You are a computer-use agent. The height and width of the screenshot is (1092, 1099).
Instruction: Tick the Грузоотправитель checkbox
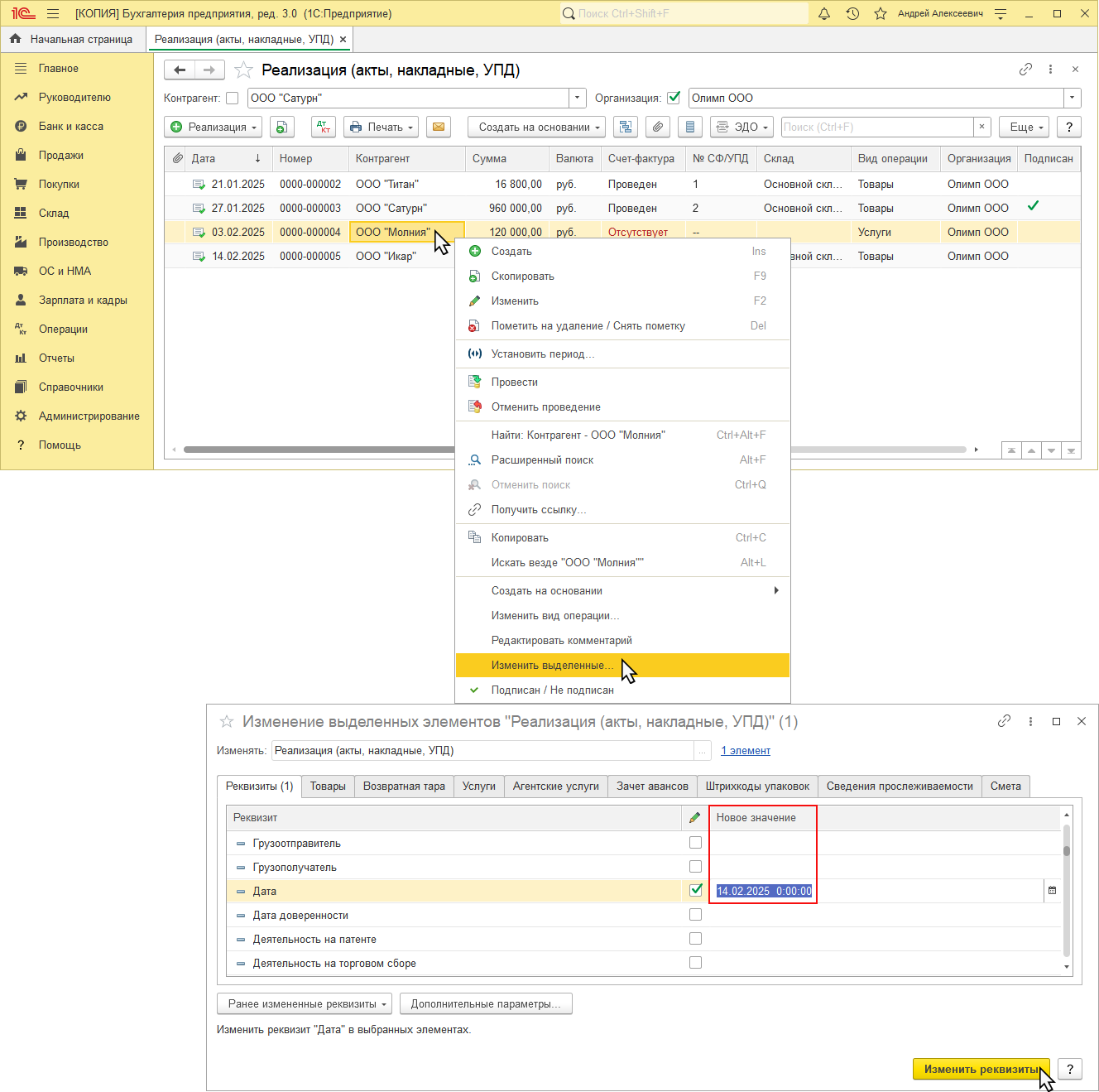tap(695, 843)
